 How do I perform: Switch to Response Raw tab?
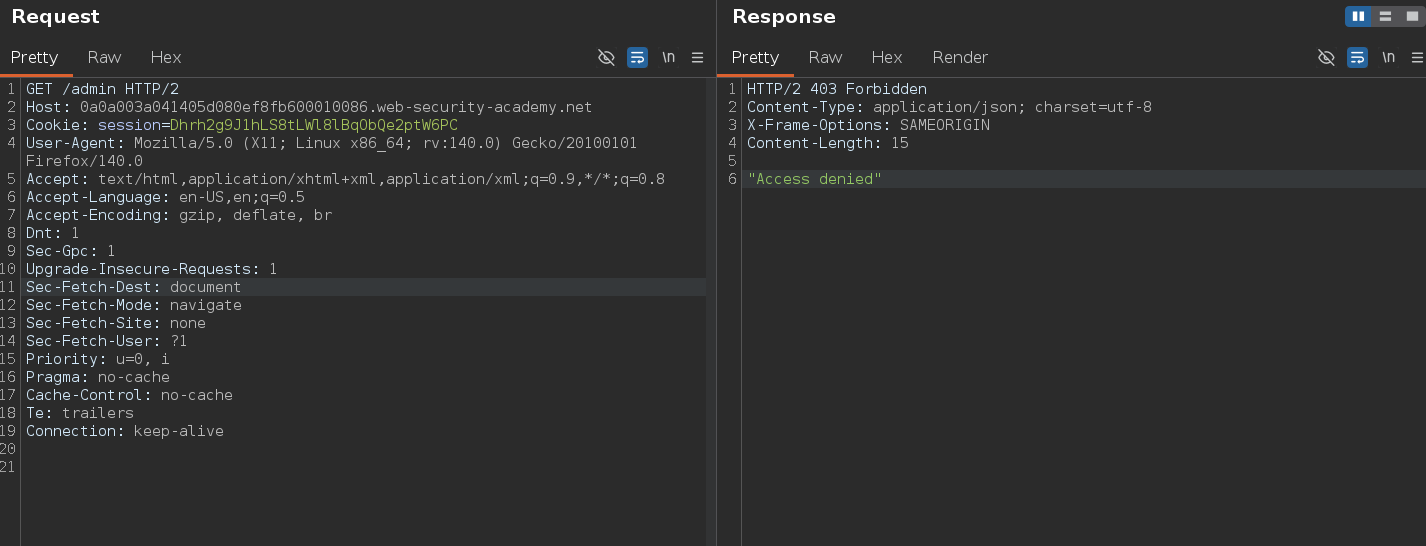pyautogui.click(x=825, y=57)
